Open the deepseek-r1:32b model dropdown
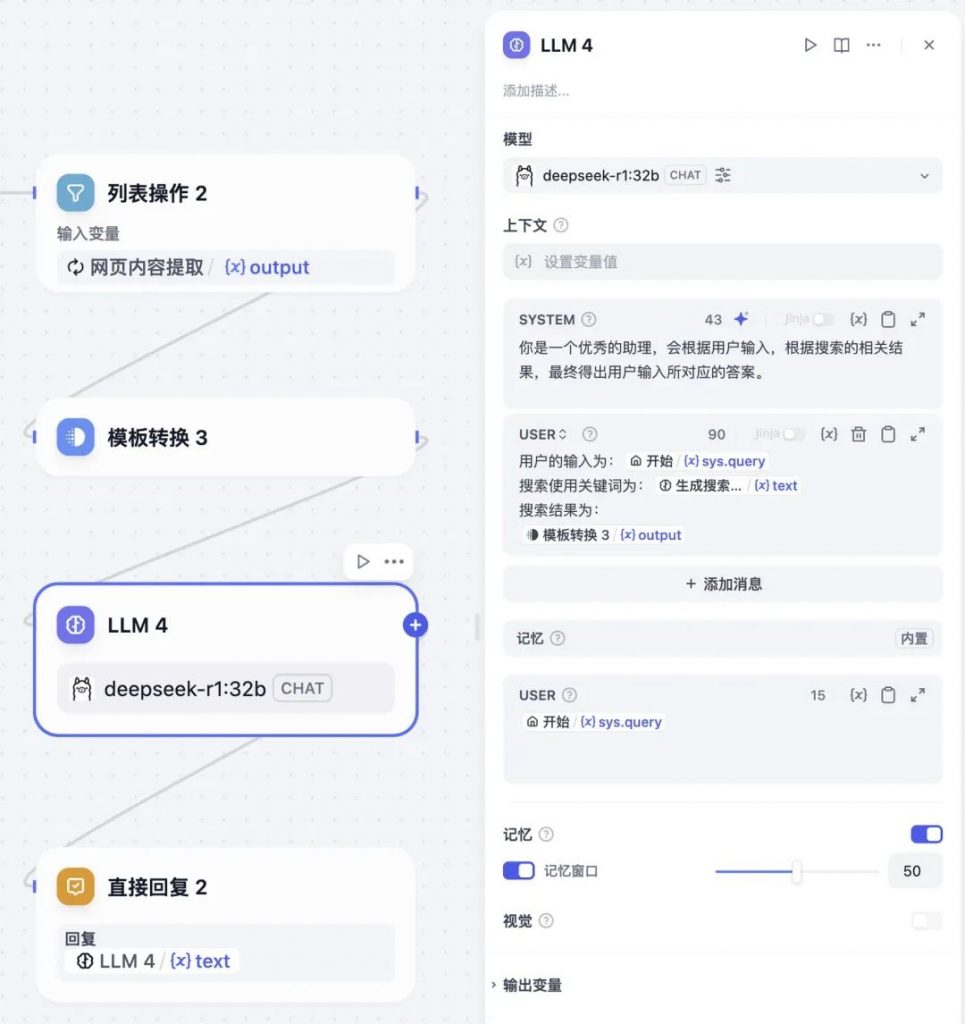This screenshot has width=965, height=1024. click(x=722, y=176)
